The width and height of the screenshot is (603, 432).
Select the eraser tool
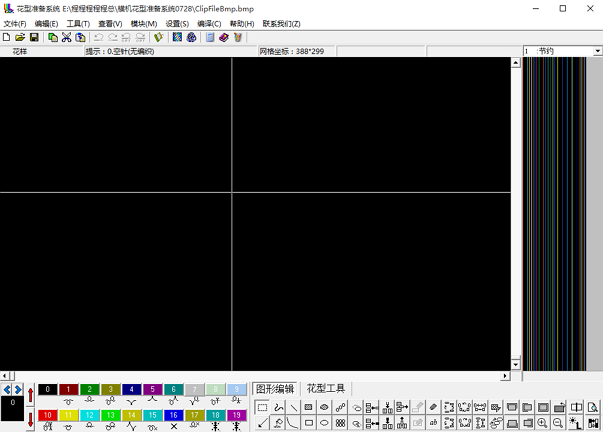[433, 407]
